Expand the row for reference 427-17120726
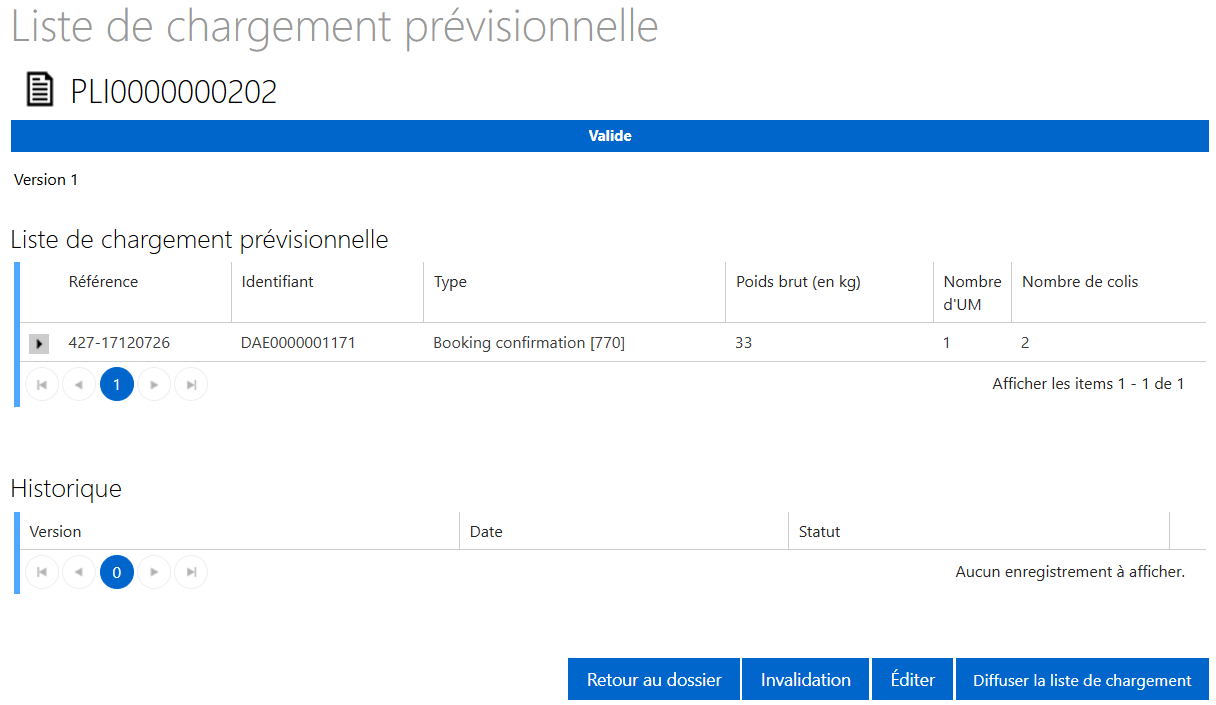The width and height of the screenshot is (1216, 705). (x=38, y=343)
